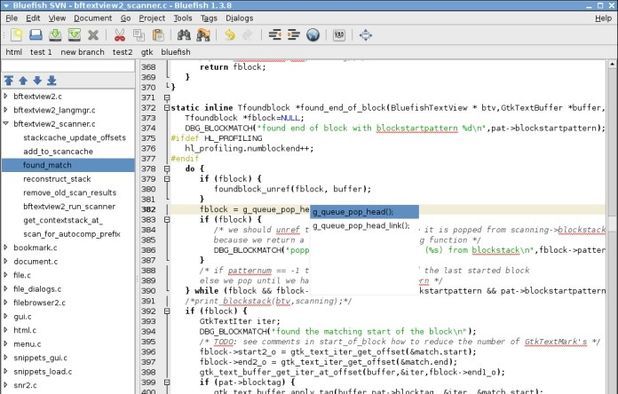Open the window menu in title bar
The height and width of the screenshot is (394, 618).
6,6
